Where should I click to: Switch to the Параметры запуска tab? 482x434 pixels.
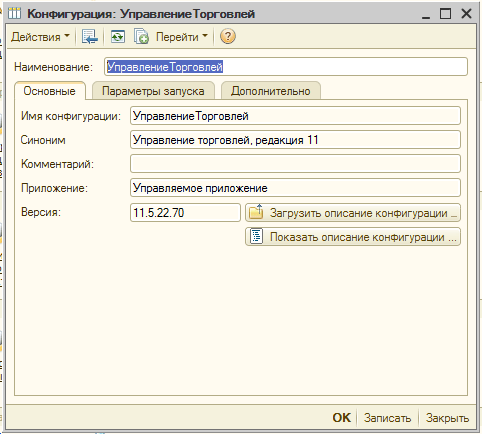(x=153, y=91)
